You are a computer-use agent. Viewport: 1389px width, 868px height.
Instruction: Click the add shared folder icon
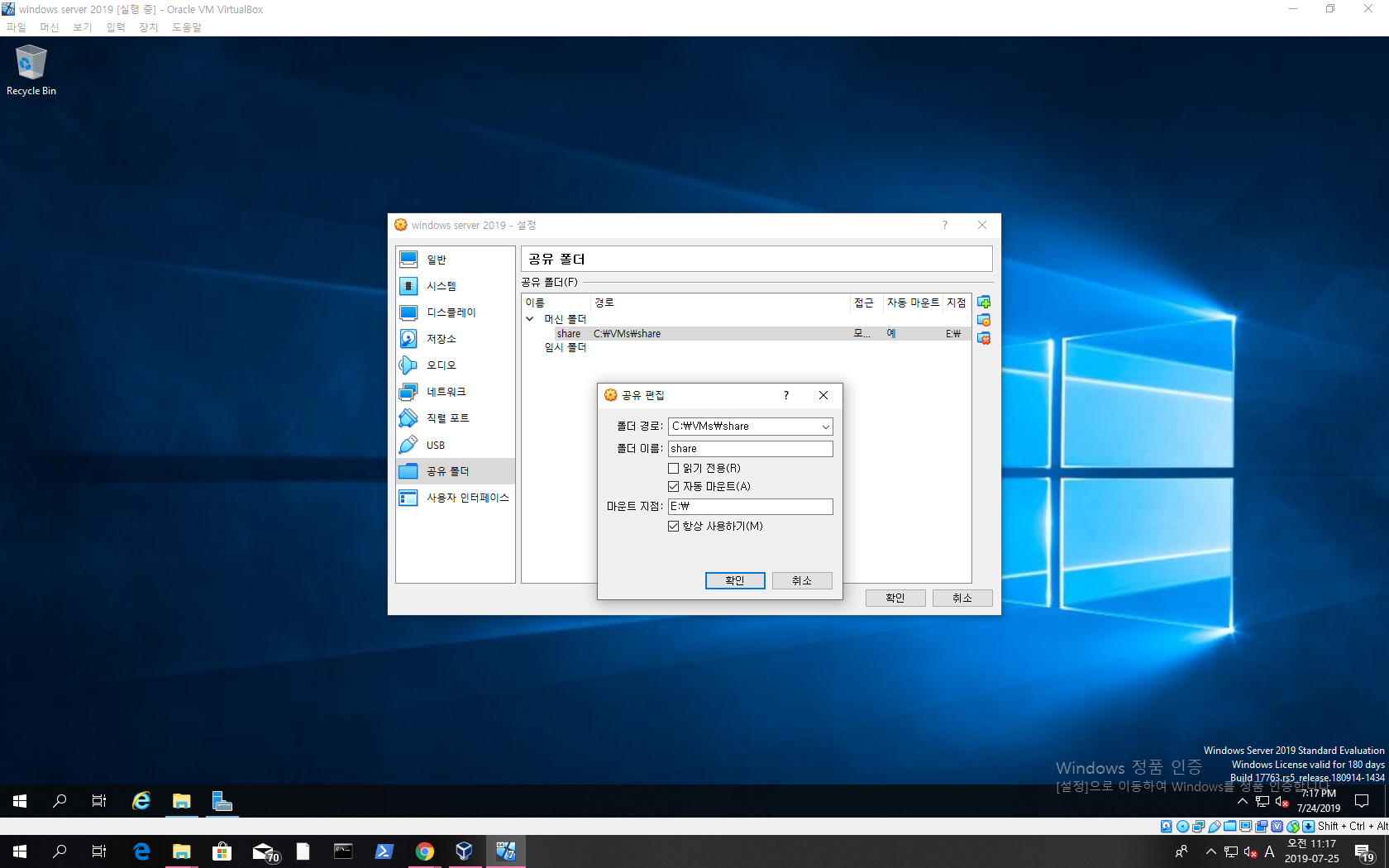(x=984, y=303)
